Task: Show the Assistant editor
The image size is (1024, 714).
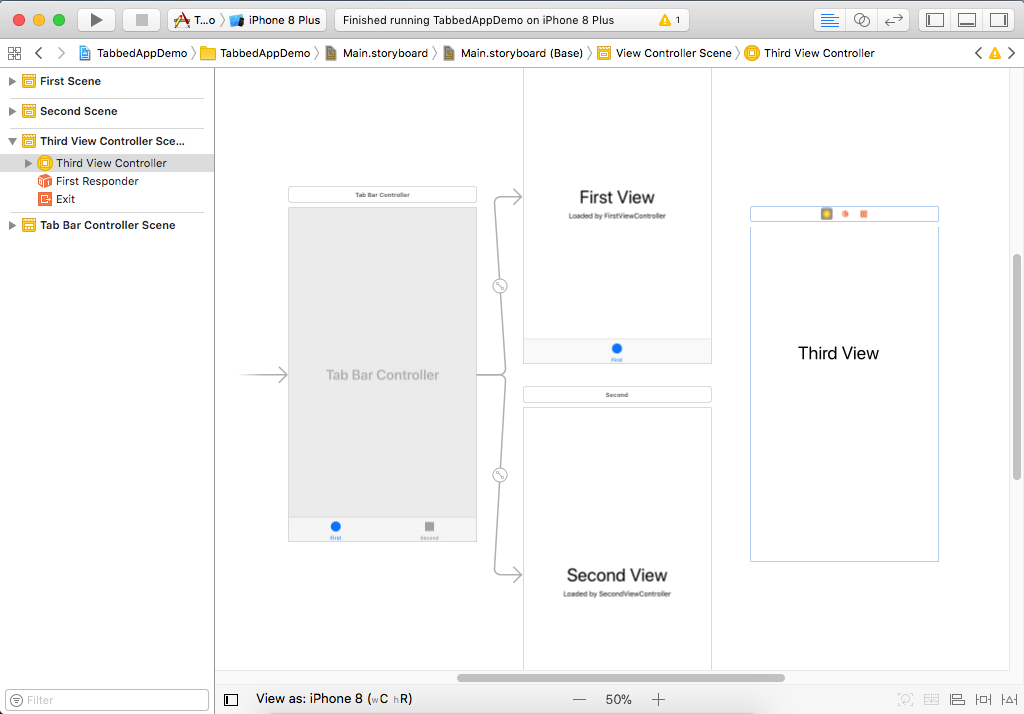Action: (x=861, y=20)
